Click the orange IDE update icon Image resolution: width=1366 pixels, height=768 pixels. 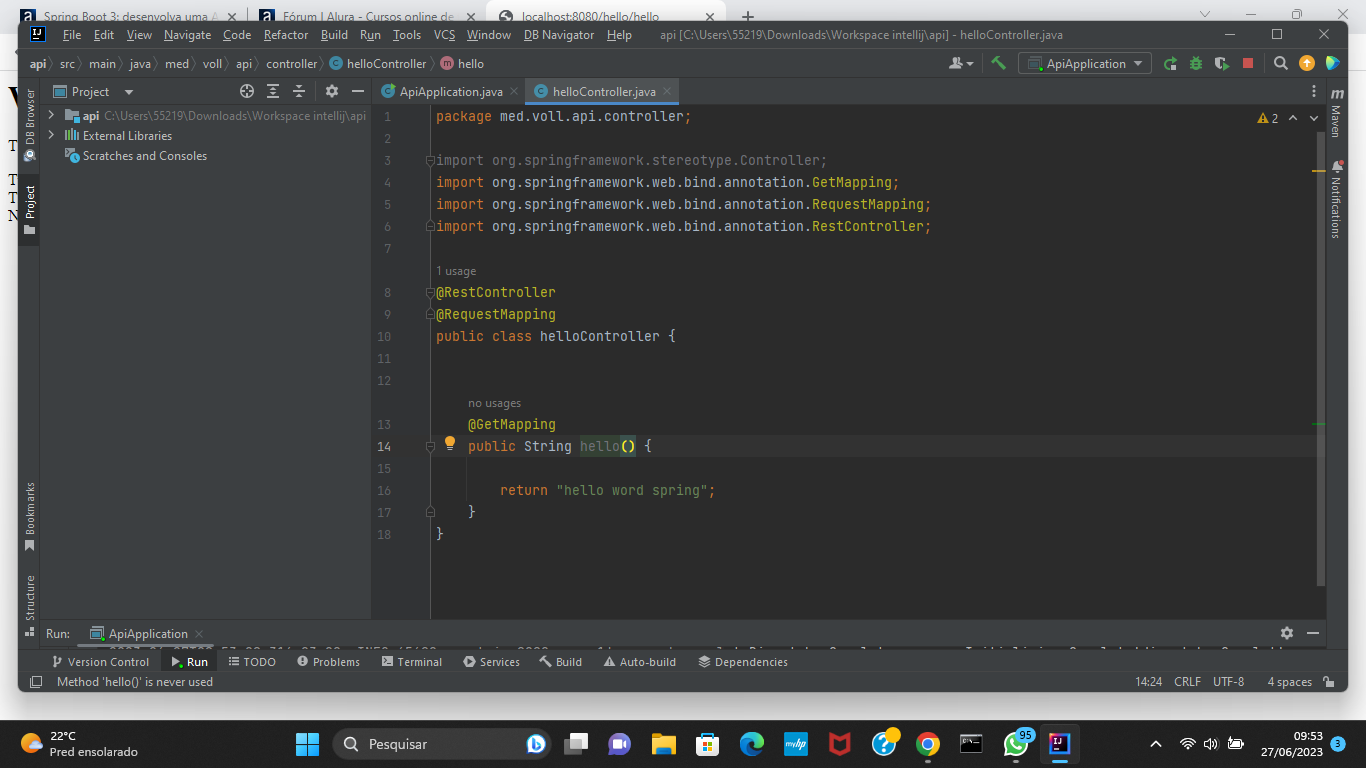1307,63
